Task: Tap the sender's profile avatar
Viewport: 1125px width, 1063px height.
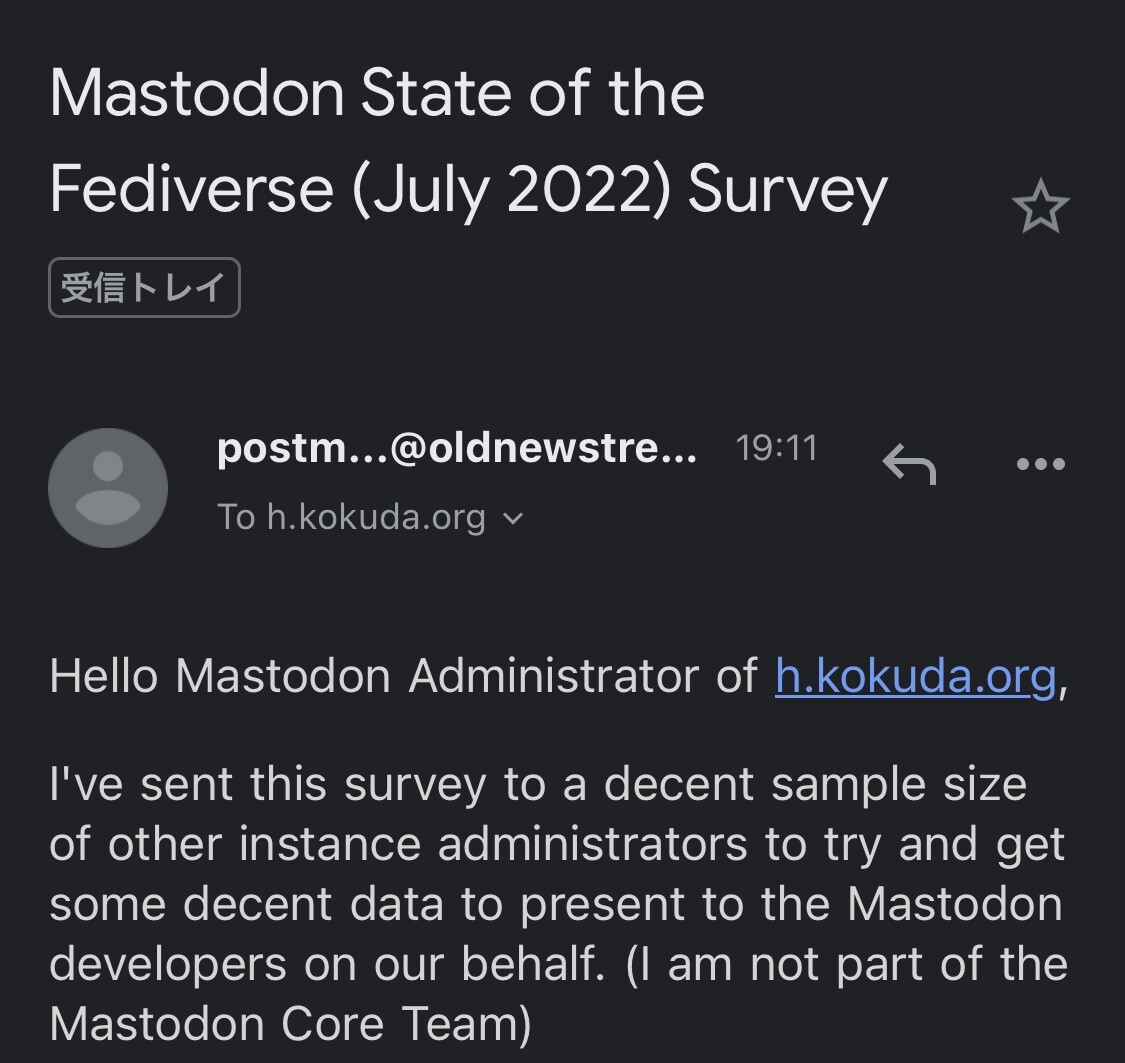Action: coord(108,488)
